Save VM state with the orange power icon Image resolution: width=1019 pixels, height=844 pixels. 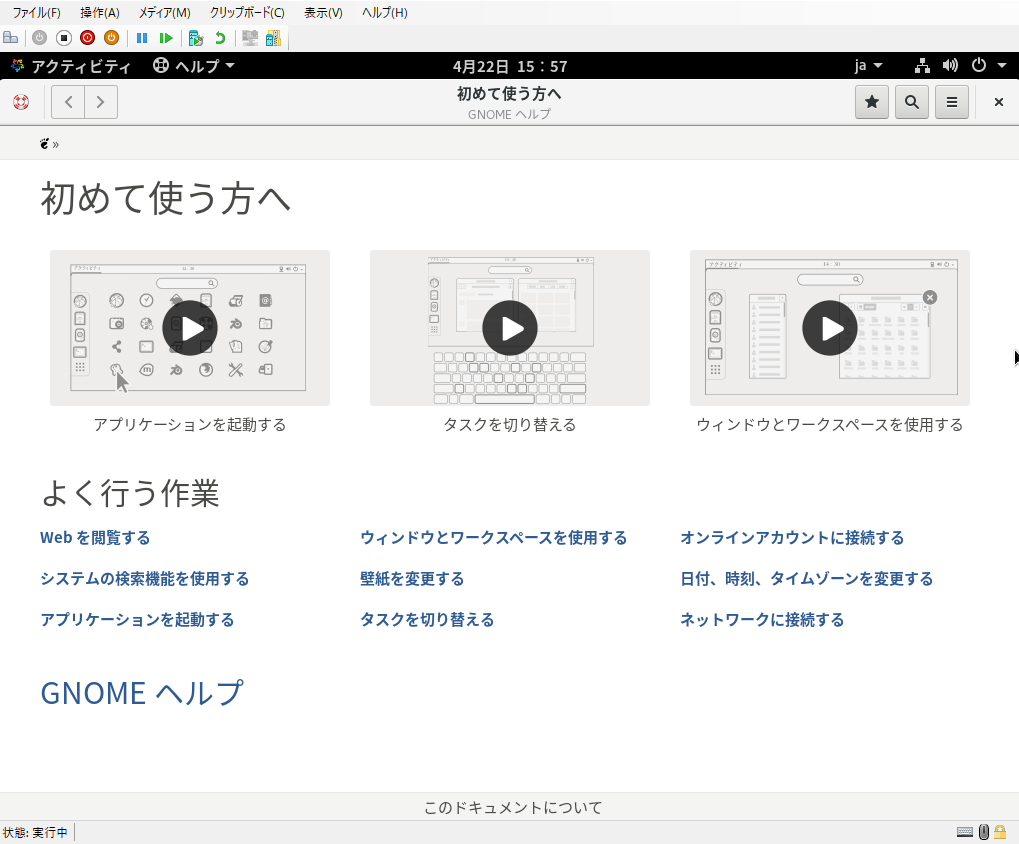(111, 38)
